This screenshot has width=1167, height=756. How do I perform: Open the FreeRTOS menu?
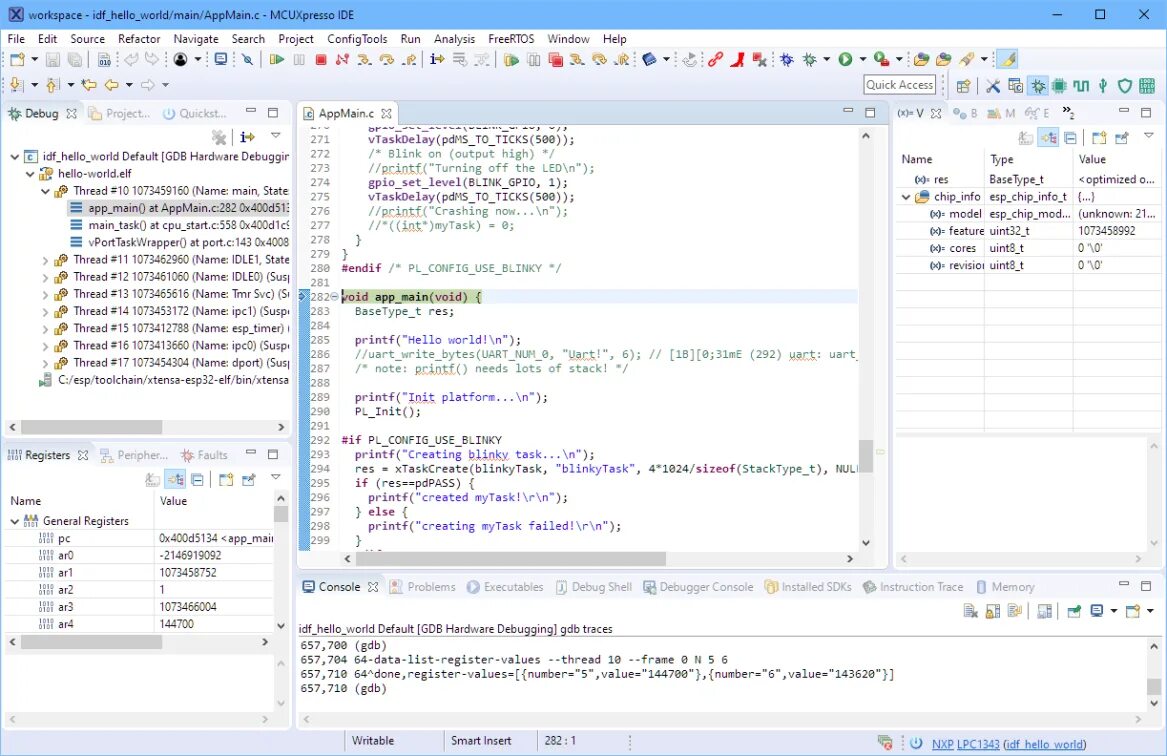click(x=511, y=39)
